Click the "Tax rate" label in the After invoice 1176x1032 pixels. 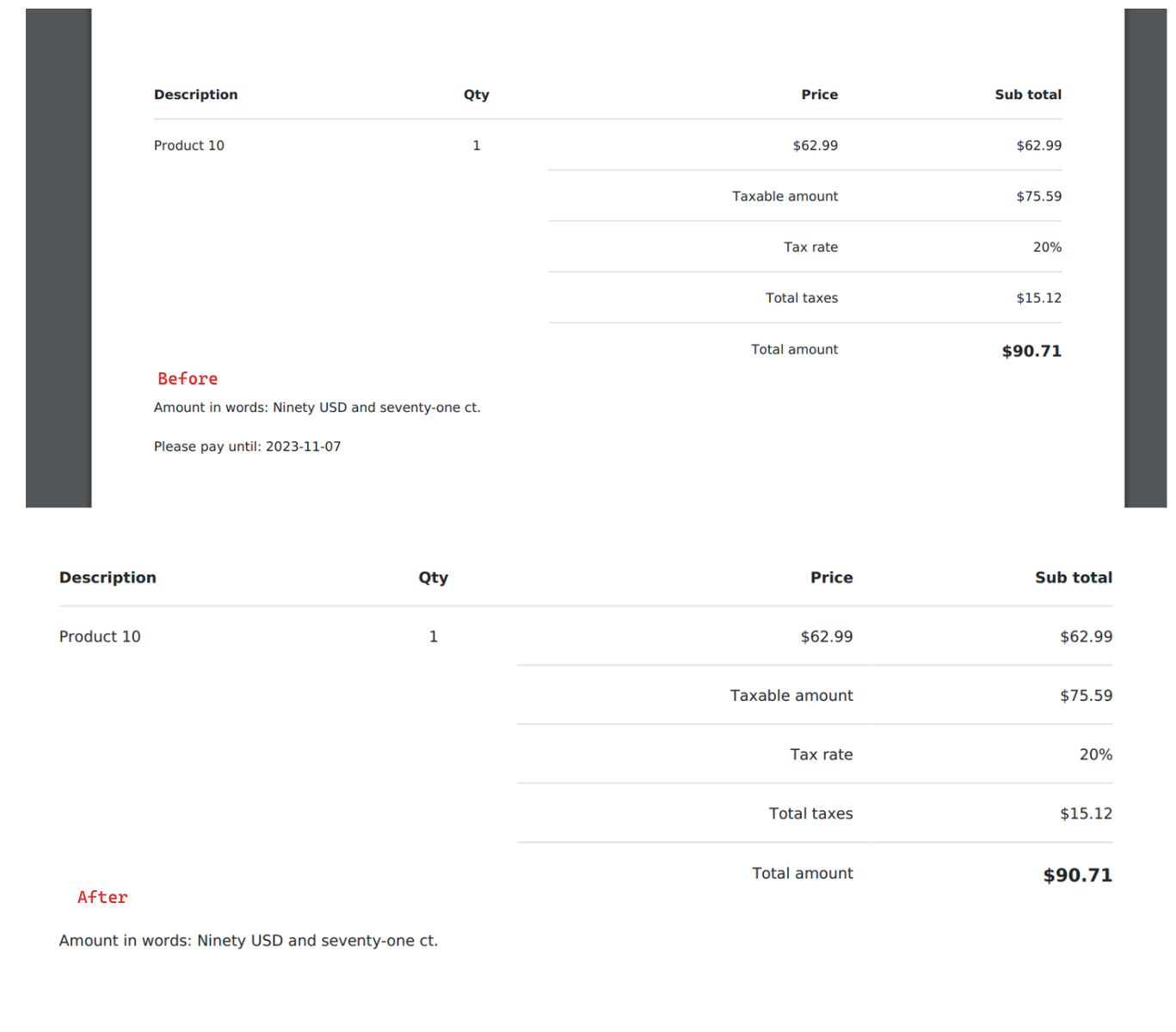(x=821, y=755)
